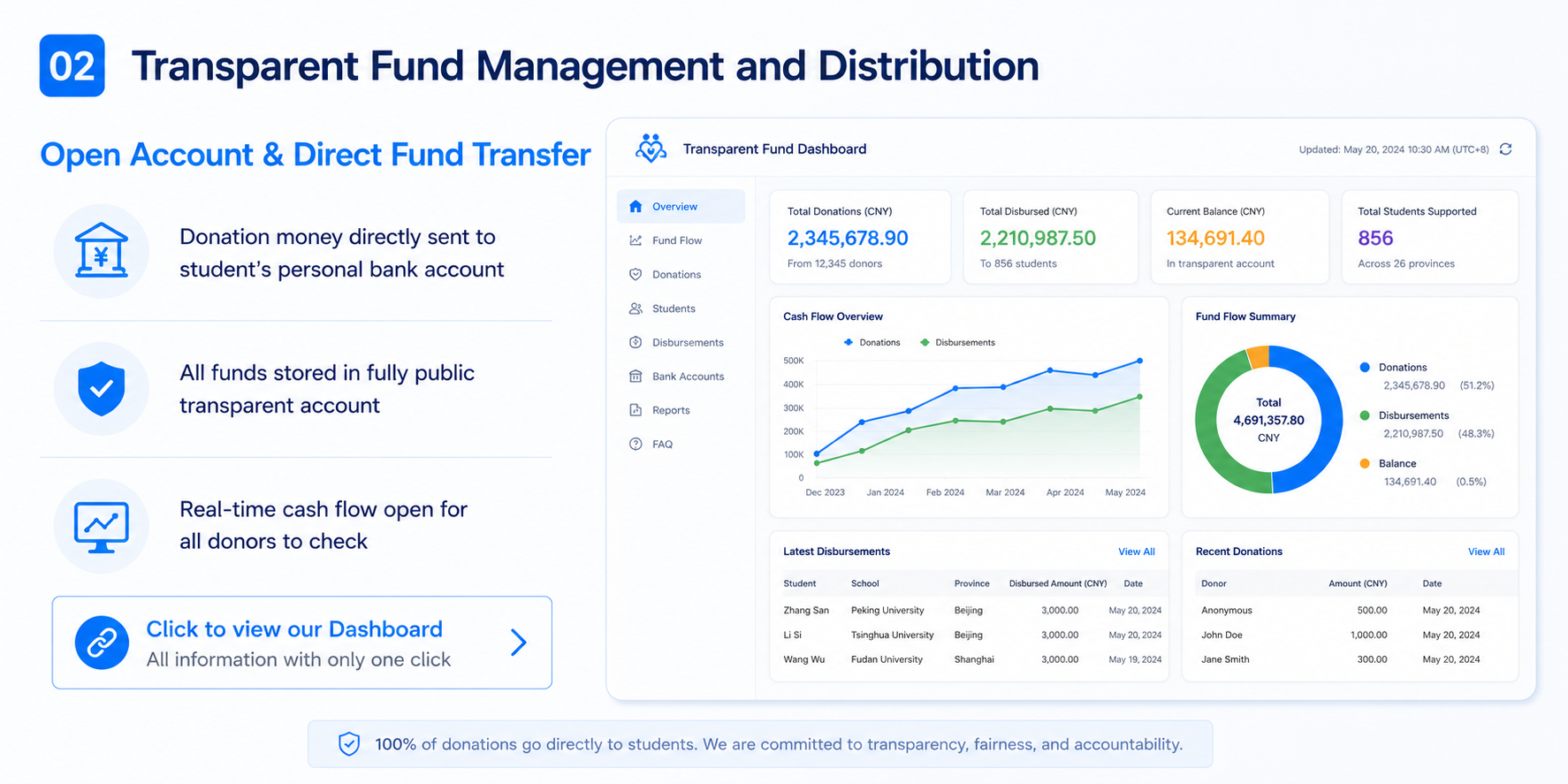This screenshot has height=784, width=1568.
Task: Click the refresh icon beside the updated timestamp
Action: coord(1505,149)
